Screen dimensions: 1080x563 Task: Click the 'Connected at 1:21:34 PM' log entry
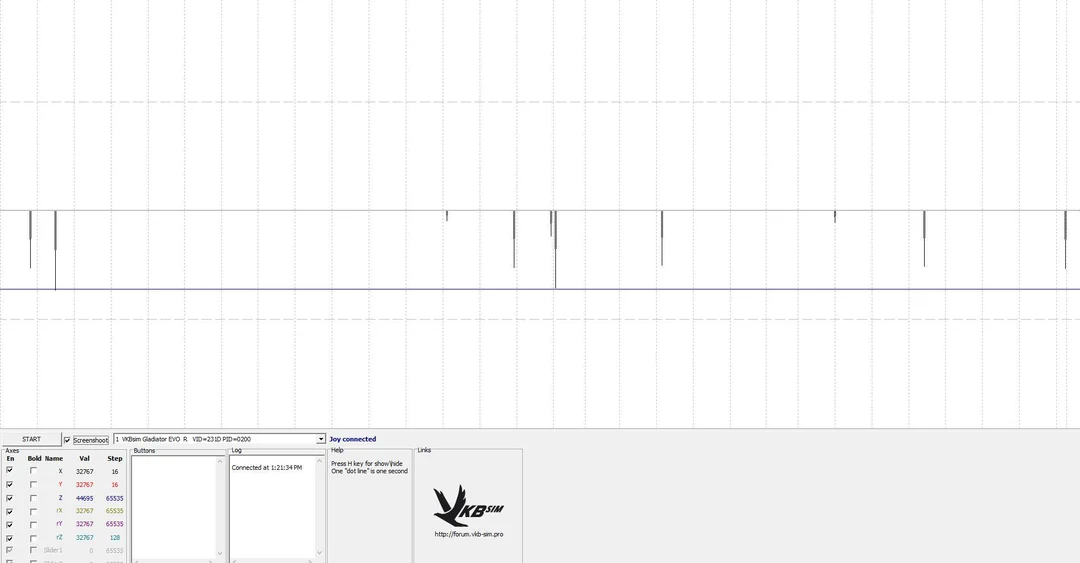(x=266, y=468)
